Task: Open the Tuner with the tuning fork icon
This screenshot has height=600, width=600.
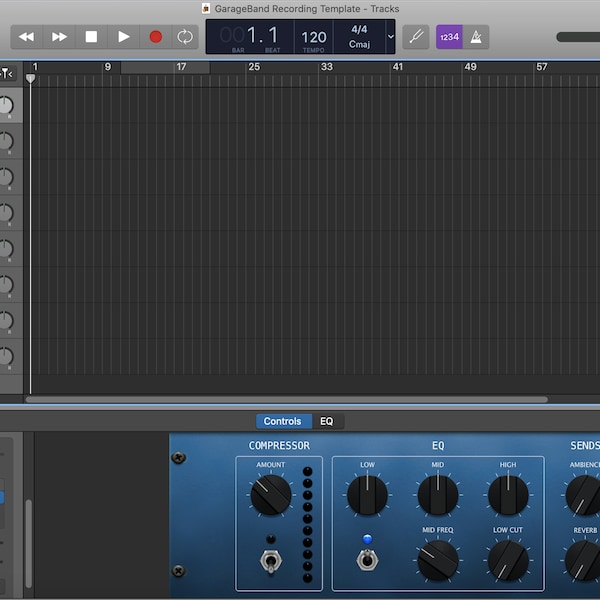Action: 416,37
